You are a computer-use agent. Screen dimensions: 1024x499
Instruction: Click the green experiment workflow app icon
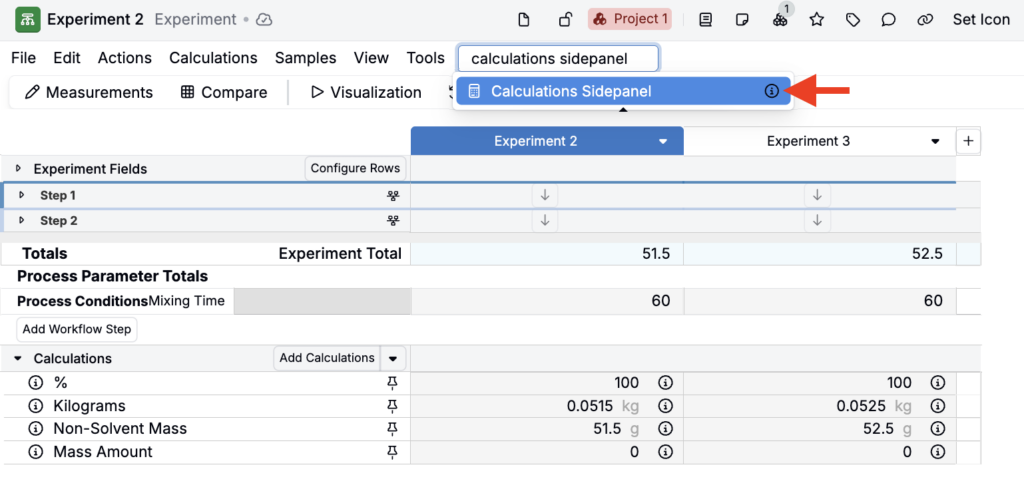point(27,20)
